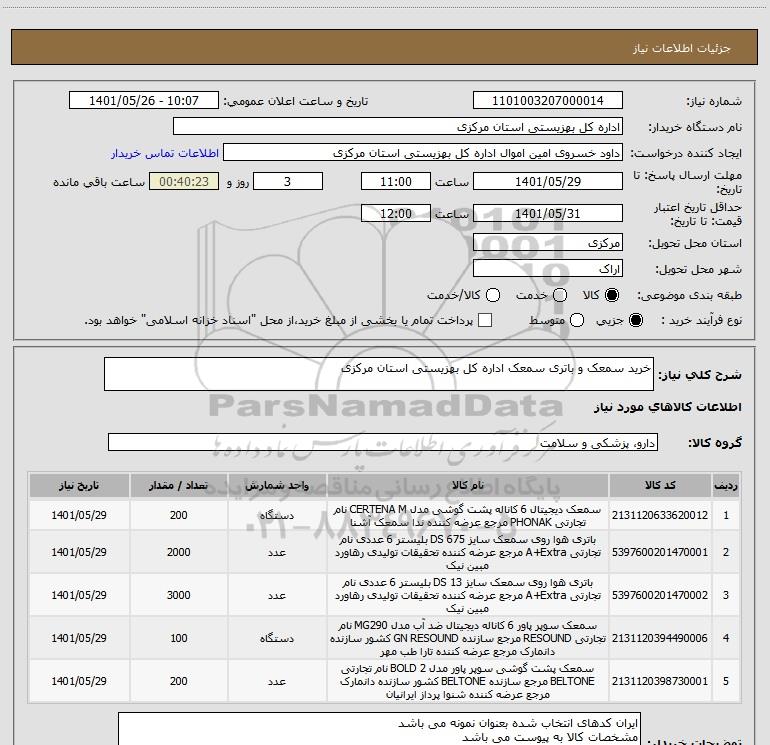Viewport: 770px width, 745px height.
Task: Click quantity 3000 in row 3
Action: pyautogui.click(x=178, y=595)
